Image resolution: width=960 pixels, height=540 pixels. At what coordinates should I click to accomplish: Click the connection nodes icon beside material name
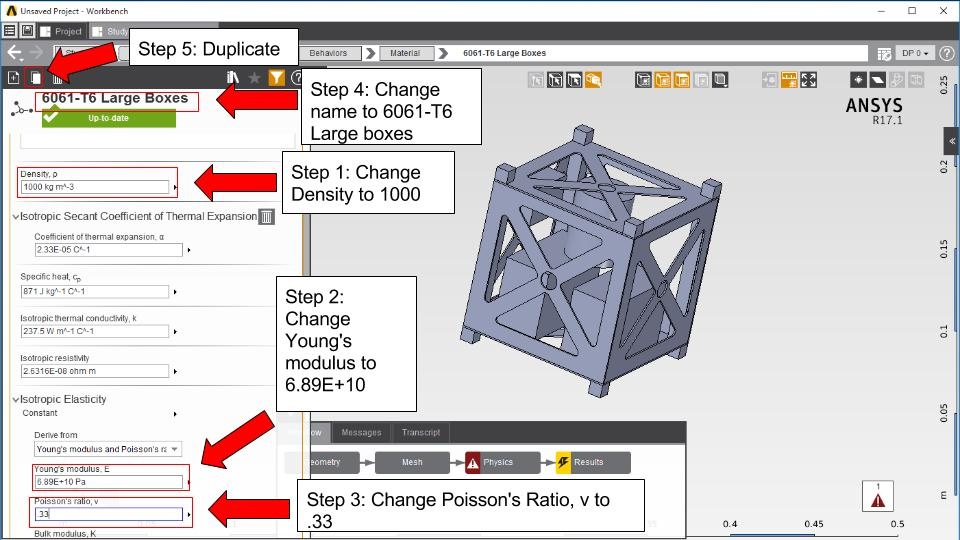(21, 110)
